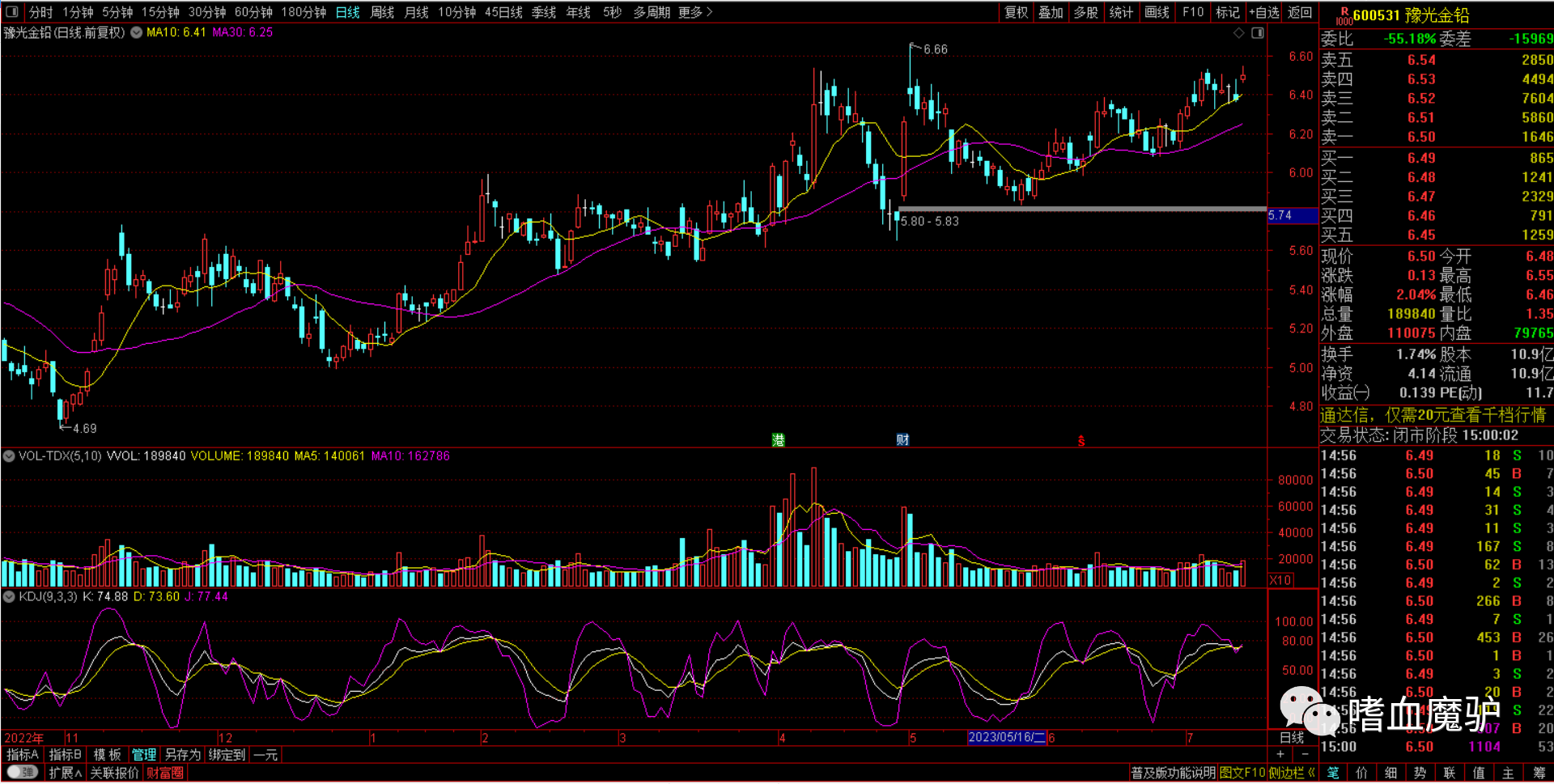The image size is (1554, 784).
Task: Select the 笔 tick tab
Action: [x=1332, y=773]
